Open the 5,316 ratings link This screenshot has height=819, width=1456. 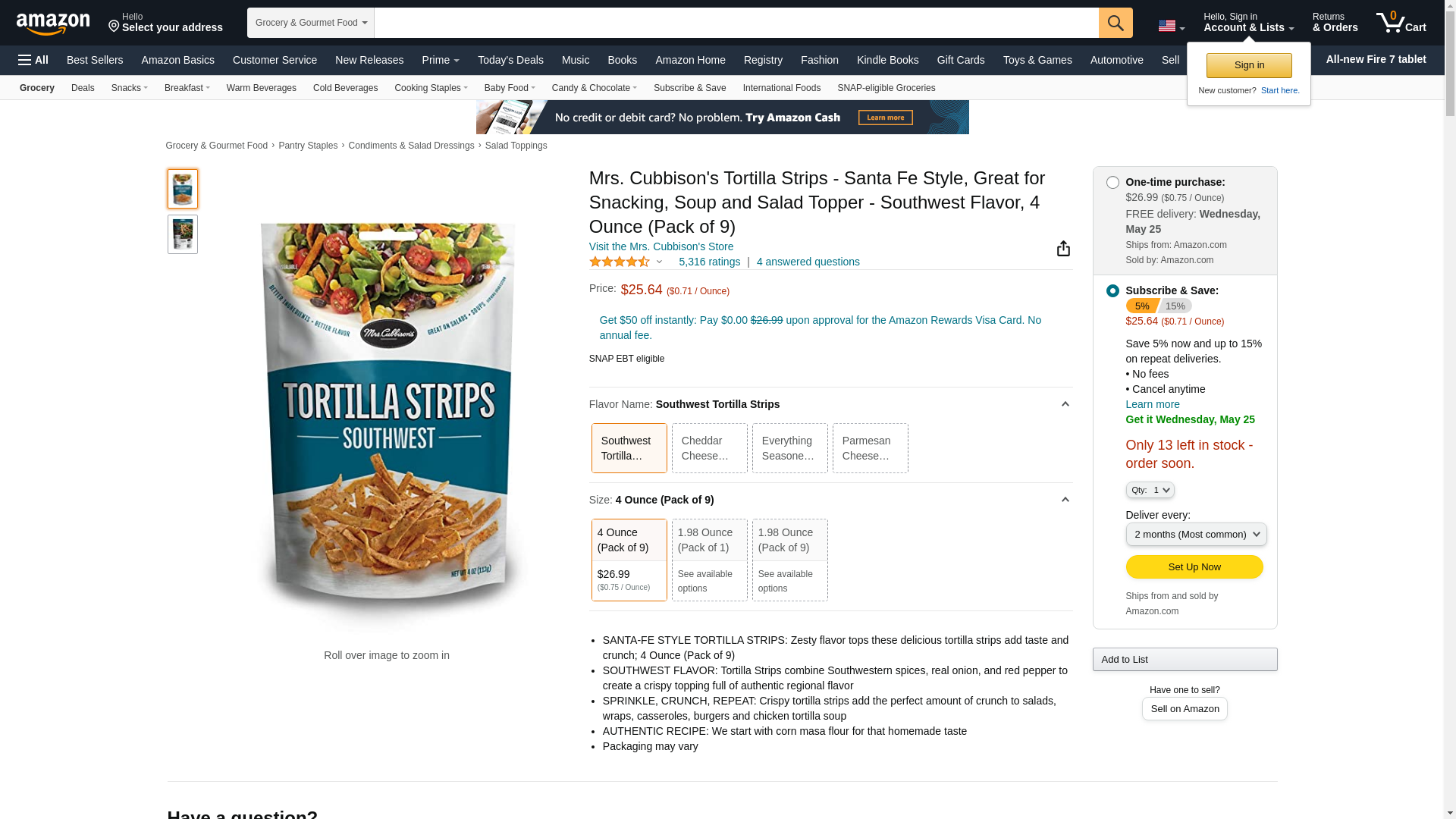(708, 262)
